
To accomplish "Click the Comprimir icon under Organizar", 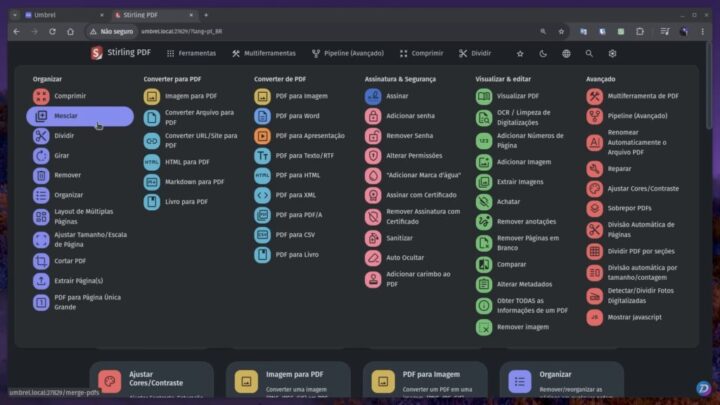I will pos(41,97).
